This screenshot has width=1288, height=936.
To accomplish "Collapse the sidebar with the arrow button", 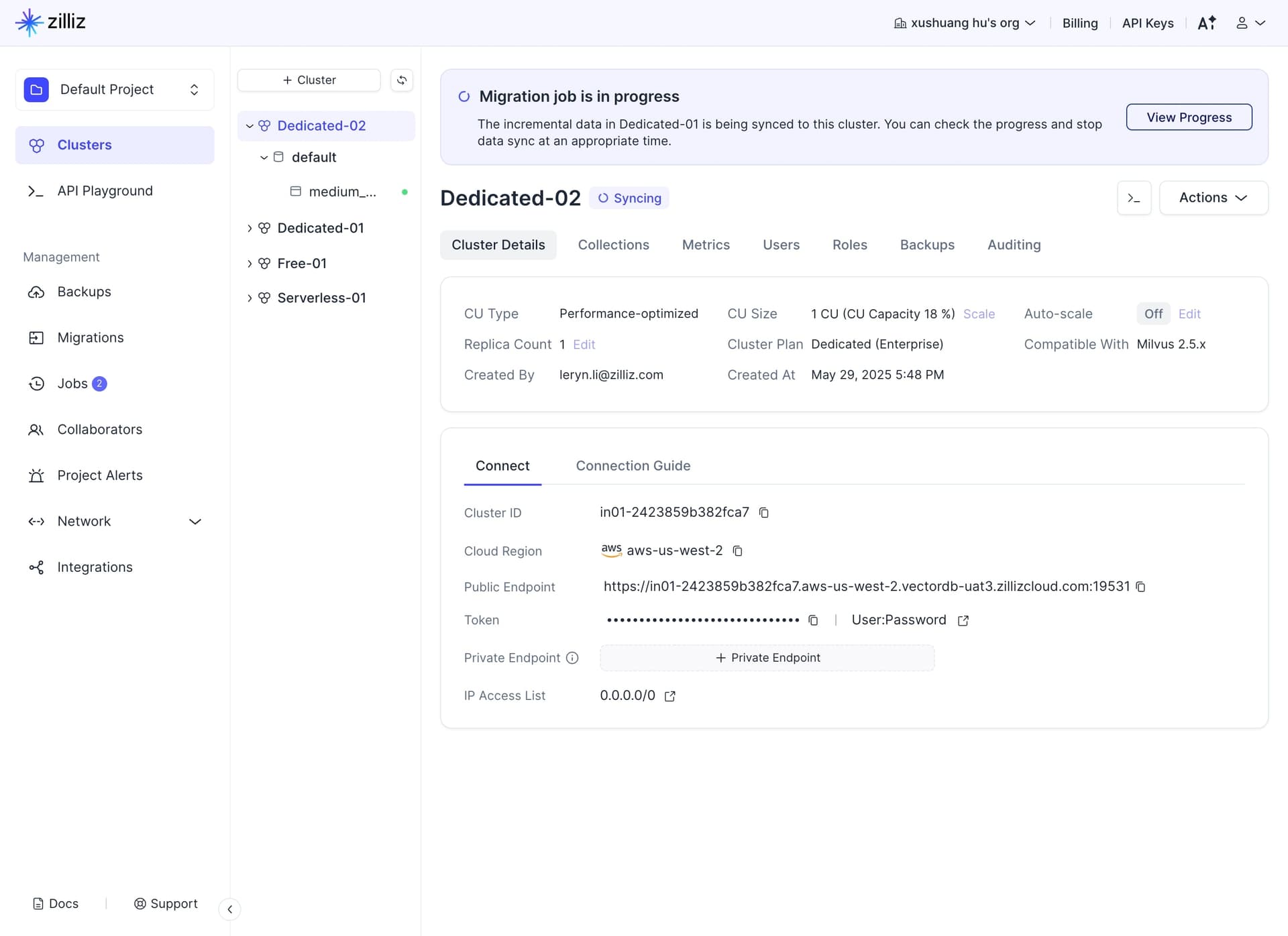I will 229,909.
